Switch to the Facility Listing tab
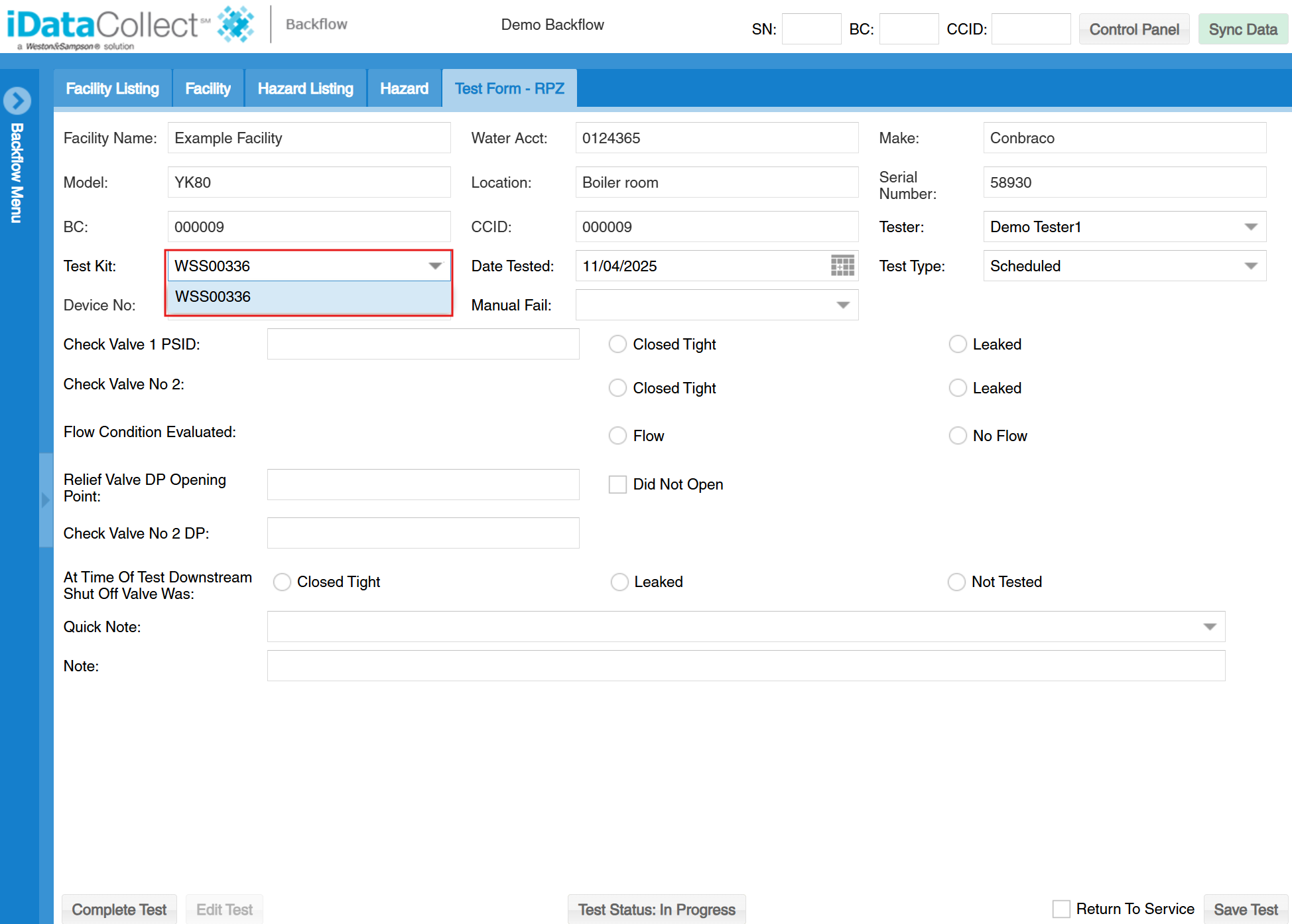 pyautogui.click(x=112, y=88)
